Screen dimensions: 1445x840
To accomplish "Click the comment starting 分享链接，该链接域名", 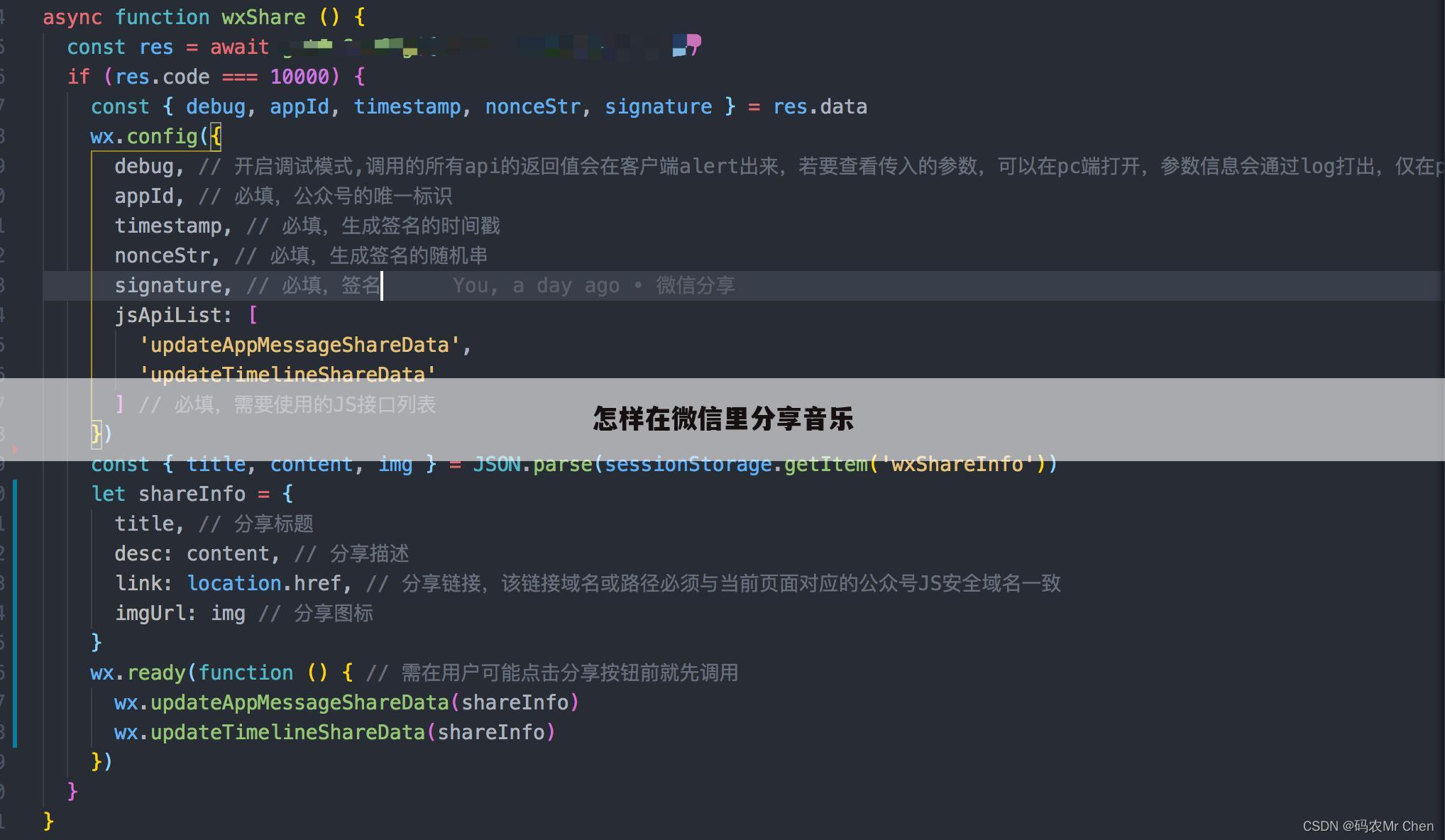I will tap(713, 583).
